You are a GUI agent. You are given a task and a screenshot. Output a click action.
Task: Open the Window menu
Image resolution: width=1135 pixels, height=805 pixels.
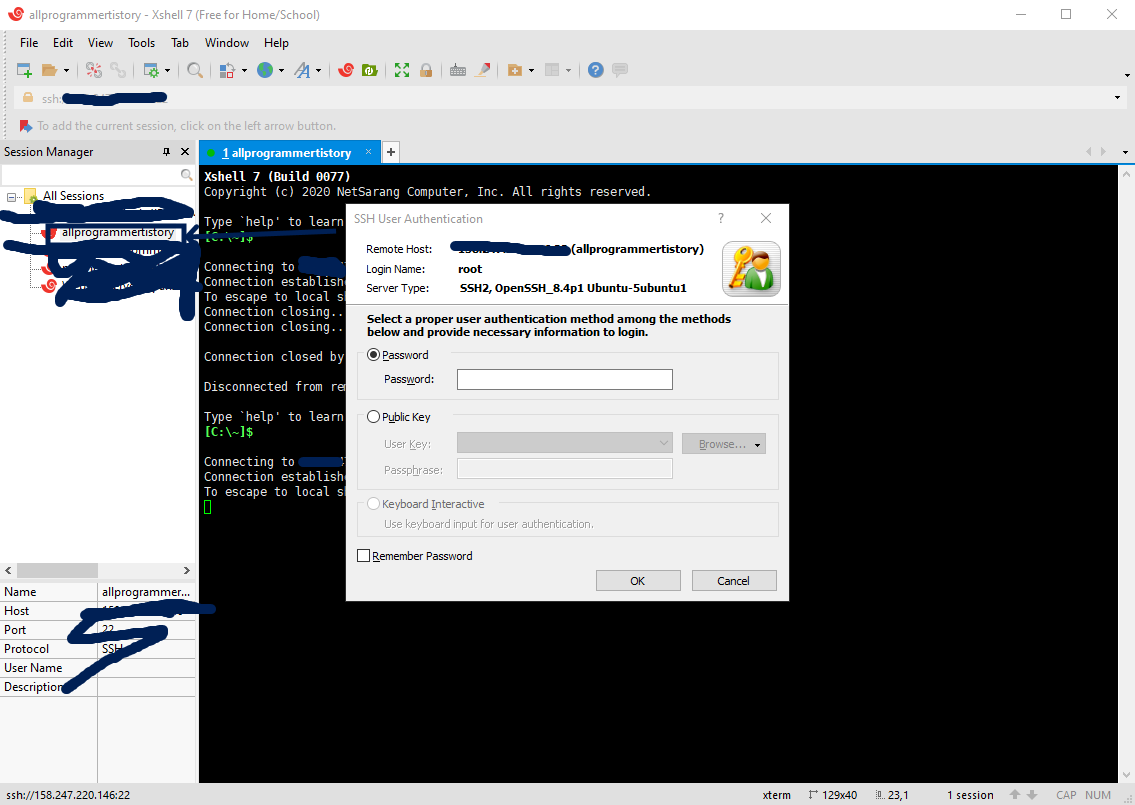pos(227,43)
